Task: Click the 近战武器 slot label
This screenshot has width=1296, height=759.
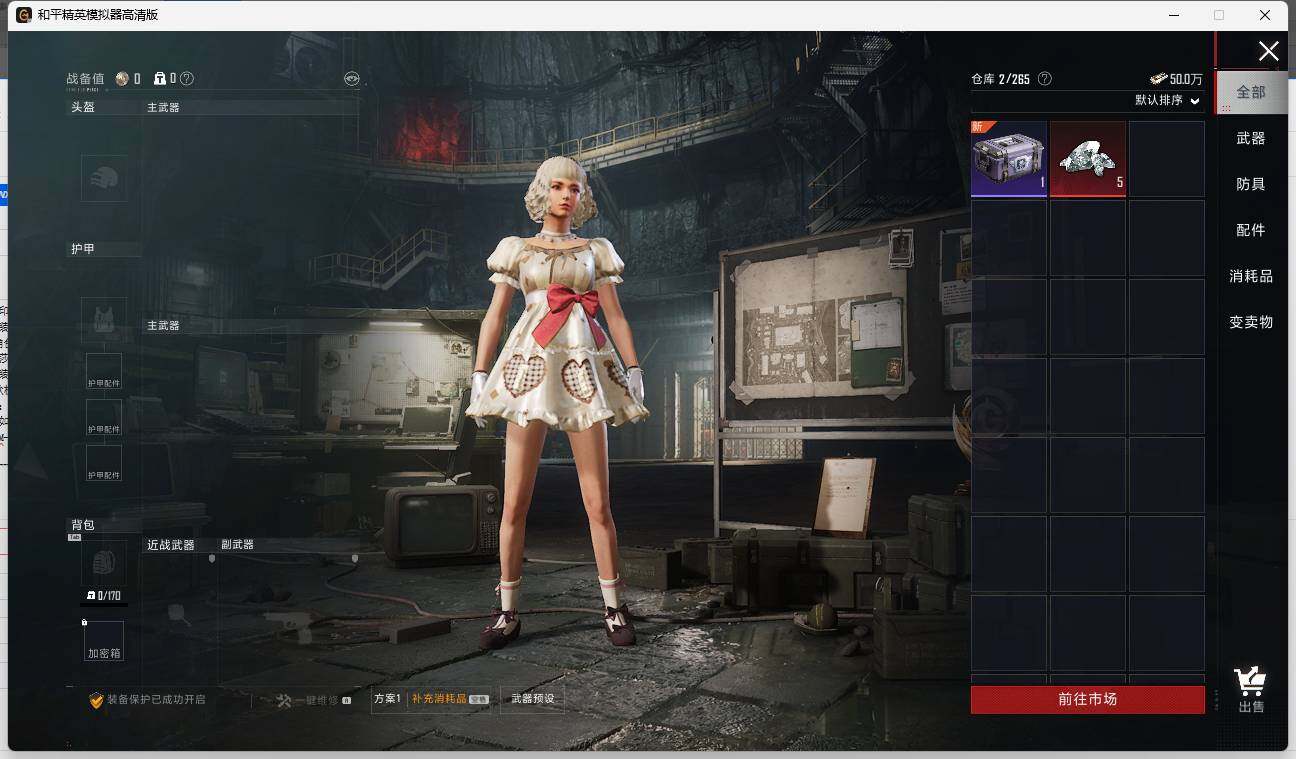Action: point(171,545)
